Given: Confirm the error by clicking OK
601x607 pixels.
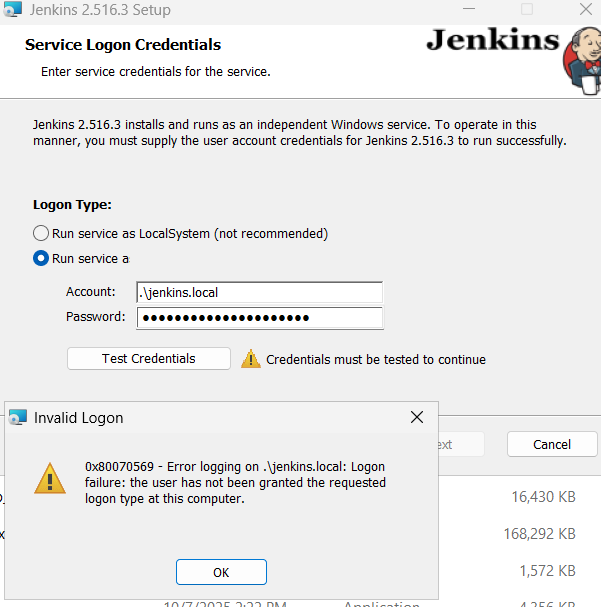Looking at the screenshot, I should (221, 572).
